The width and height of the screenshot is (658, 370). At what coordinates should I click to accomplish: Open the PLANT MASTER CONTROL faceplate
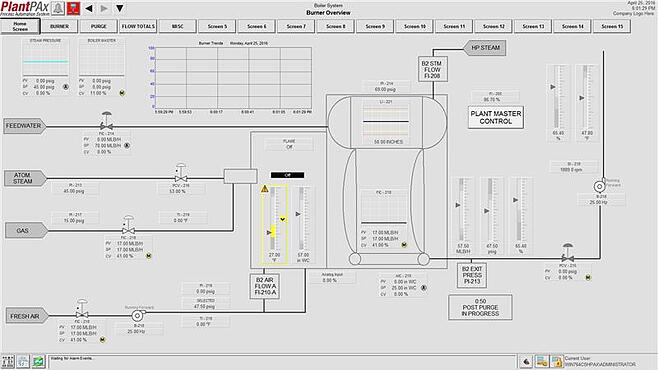tap(496, 117)
